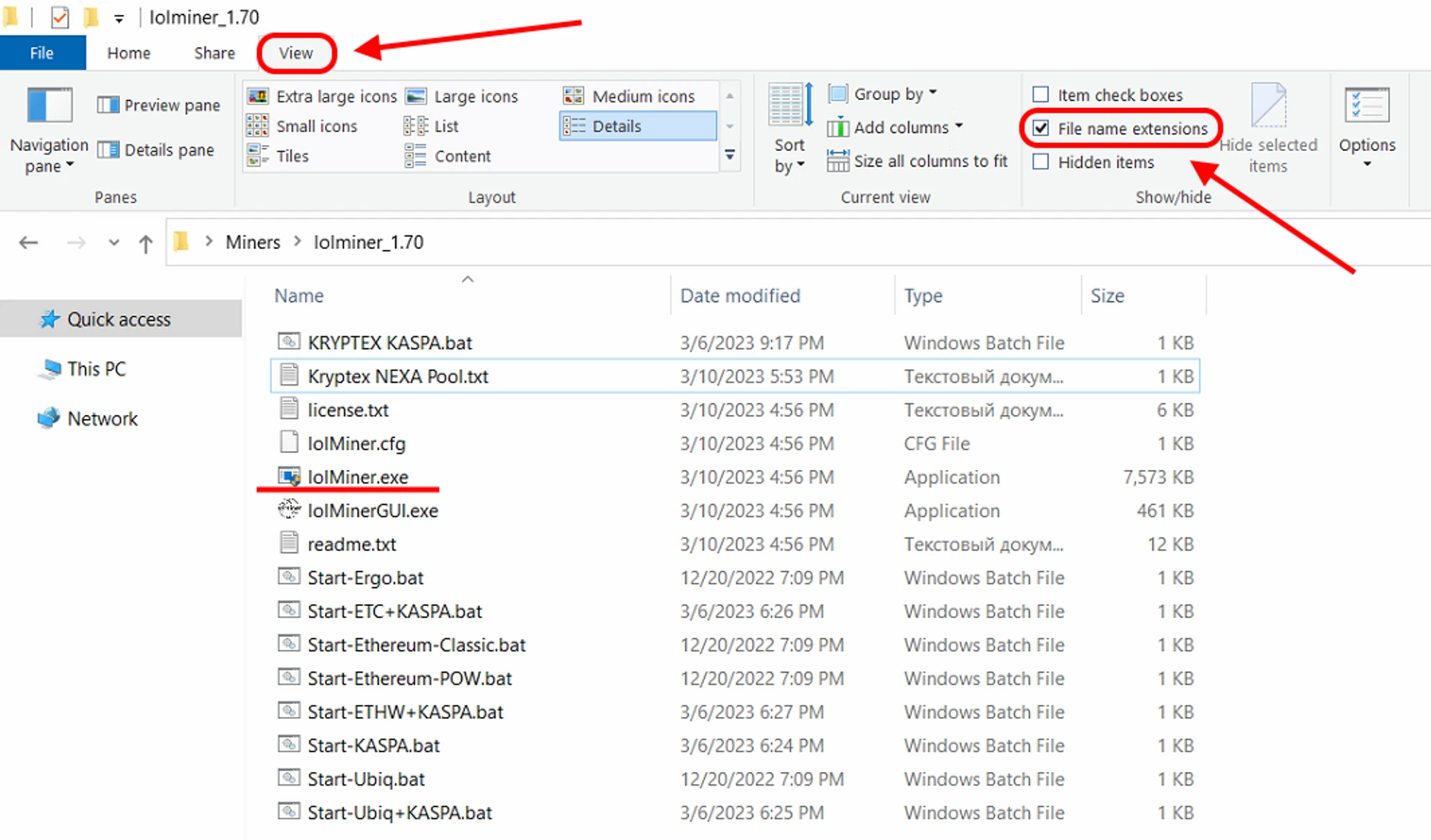Click the Navigation pane icon

click(x=49, y=106)
